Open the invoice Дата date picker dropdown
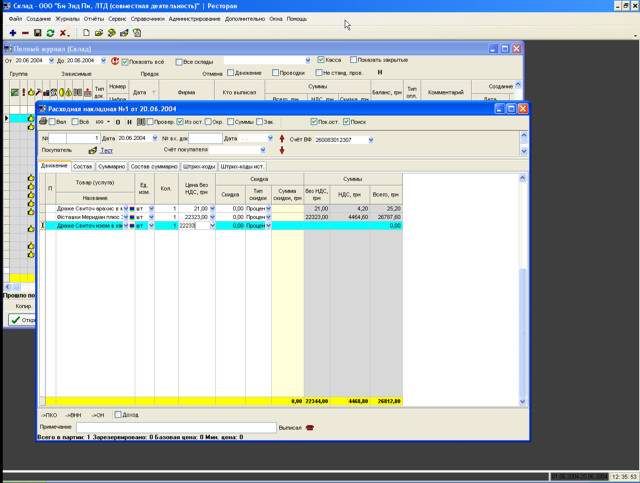640x483 pixels. click(x=153, y=139)
